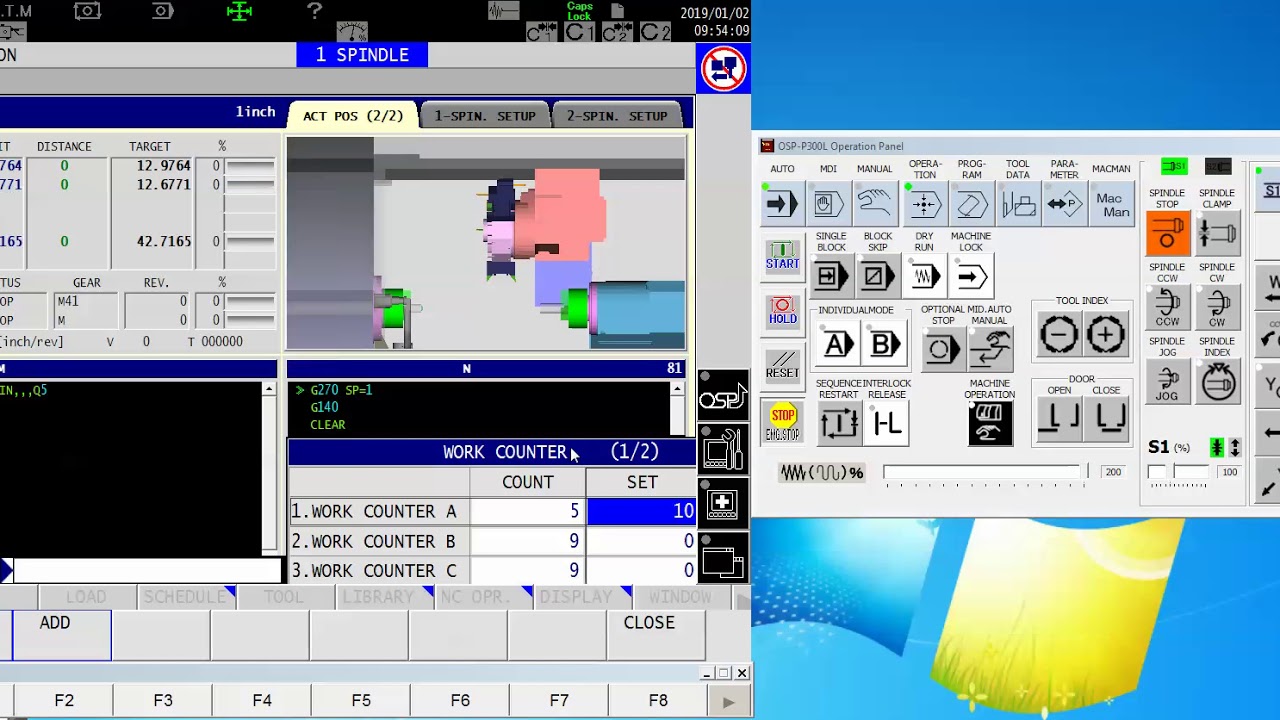Index tool forward with plus button
This screenshot has height=720, width=1280.
click(1105, 335)
